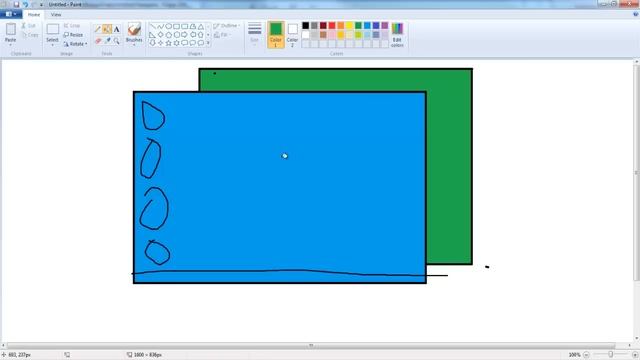Select the Color picker eyedropper tool
The height and width of the screenshot is (360, 640).
(107, 40)
